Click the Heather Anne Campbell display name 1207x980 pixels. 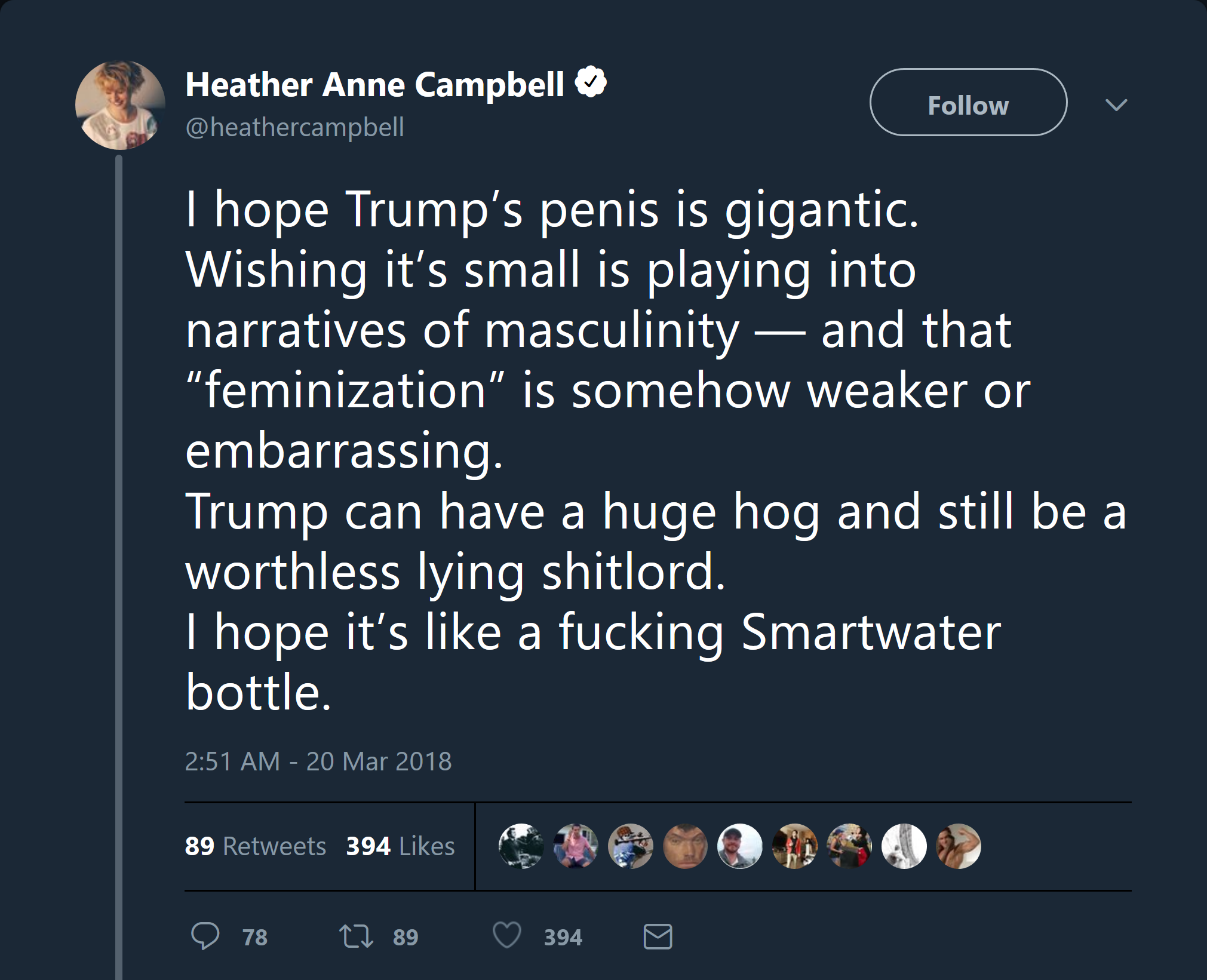[374, 84]
